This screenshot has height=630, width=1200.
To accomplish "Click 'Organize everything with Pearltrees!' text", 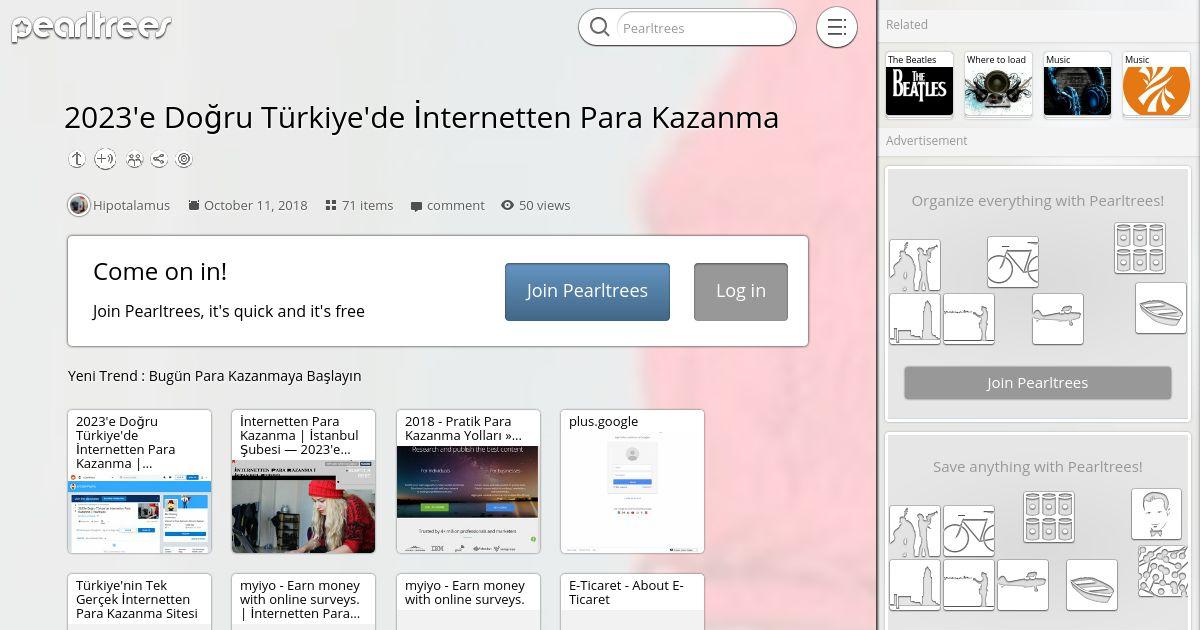I will [x=1038, y=201].
